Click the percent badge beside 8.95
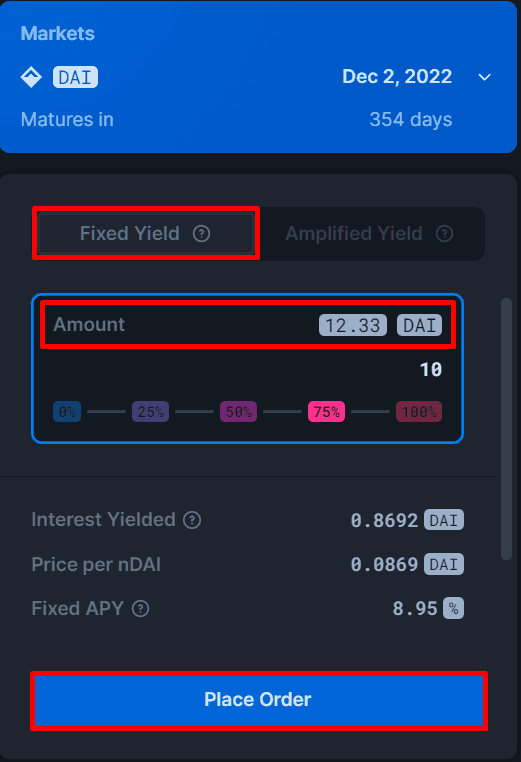This screenshot has height=762, width=521. pos(453,608)
